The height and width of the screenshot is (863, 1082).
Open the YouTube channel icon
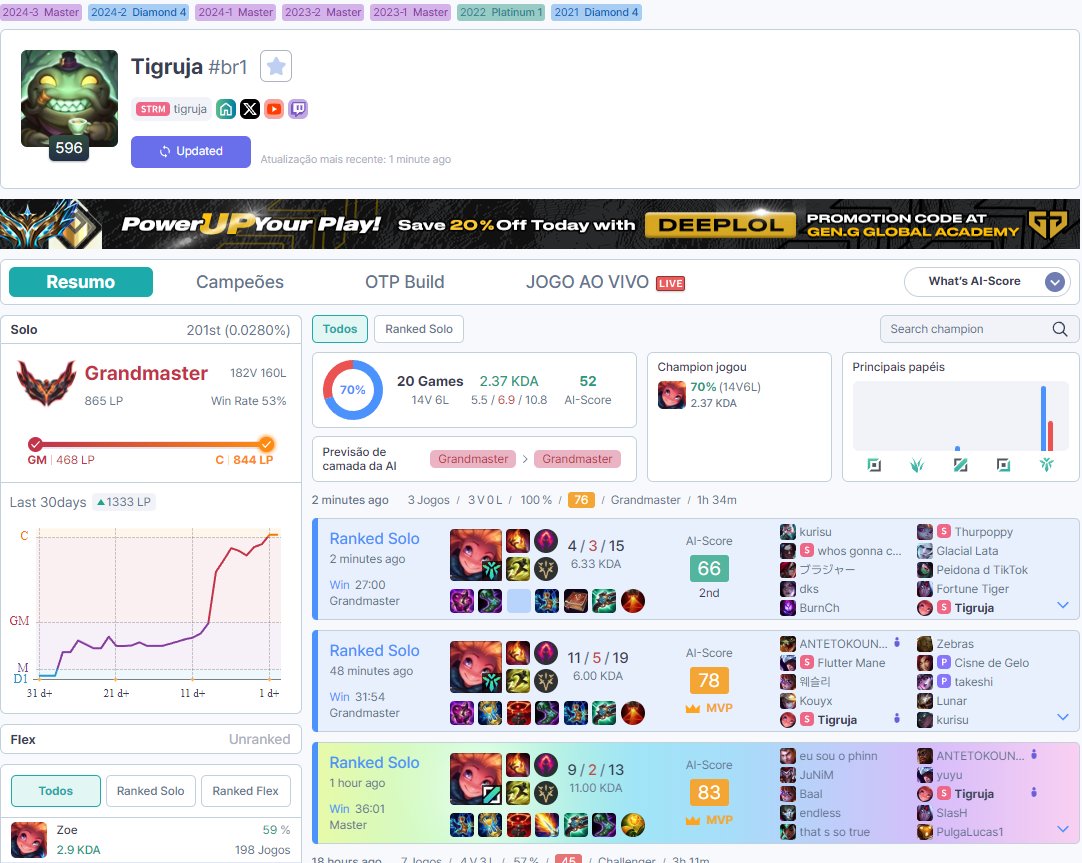(x=274, y=109)
